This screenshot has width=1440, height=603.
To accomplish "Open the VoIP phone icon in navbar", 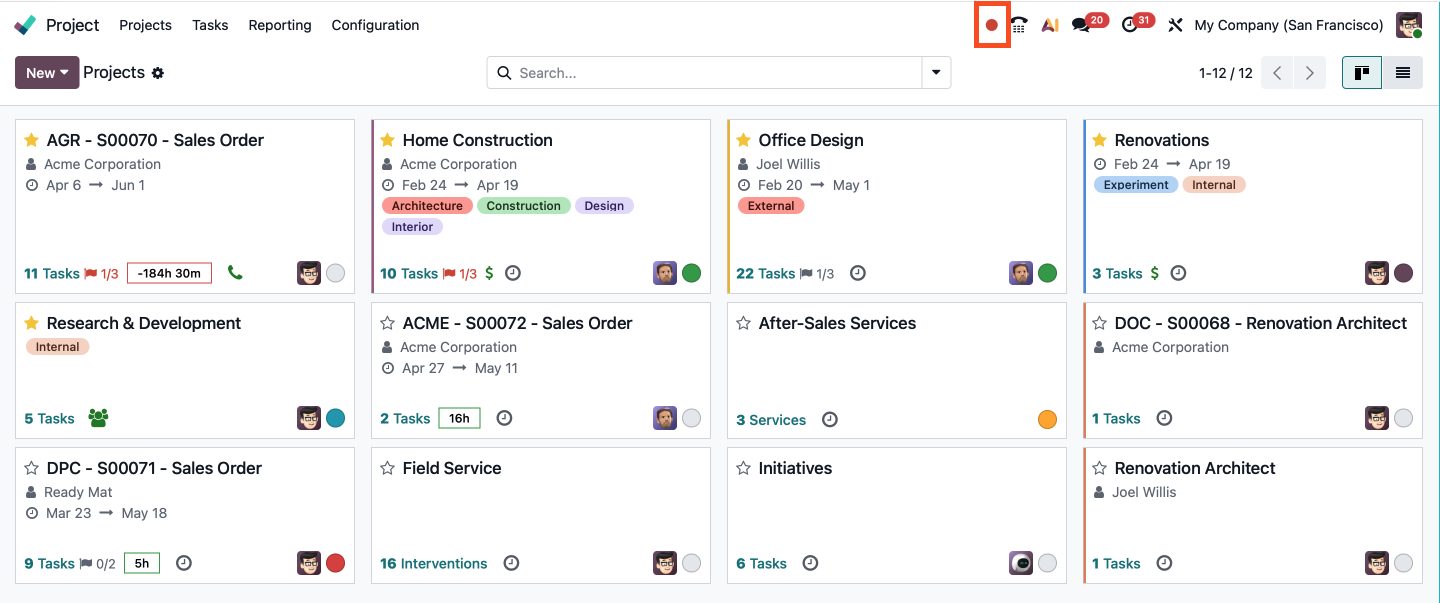I will pos(1019,25).
